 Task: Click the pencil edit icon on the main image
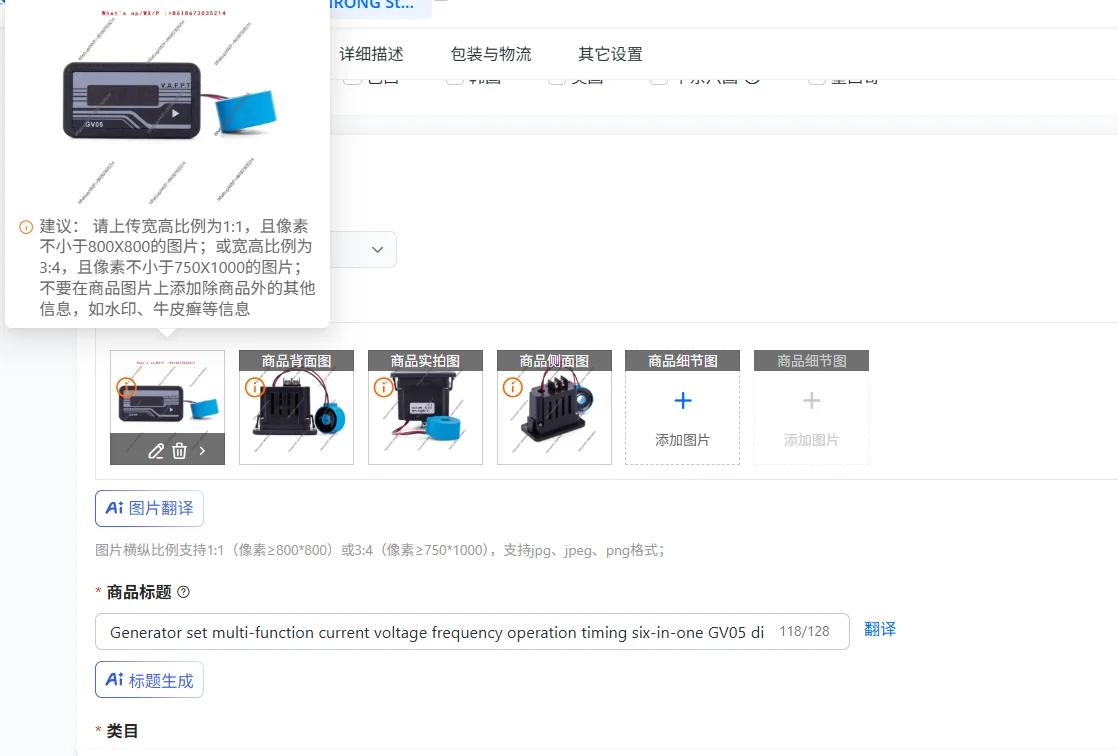coord(156,451)
